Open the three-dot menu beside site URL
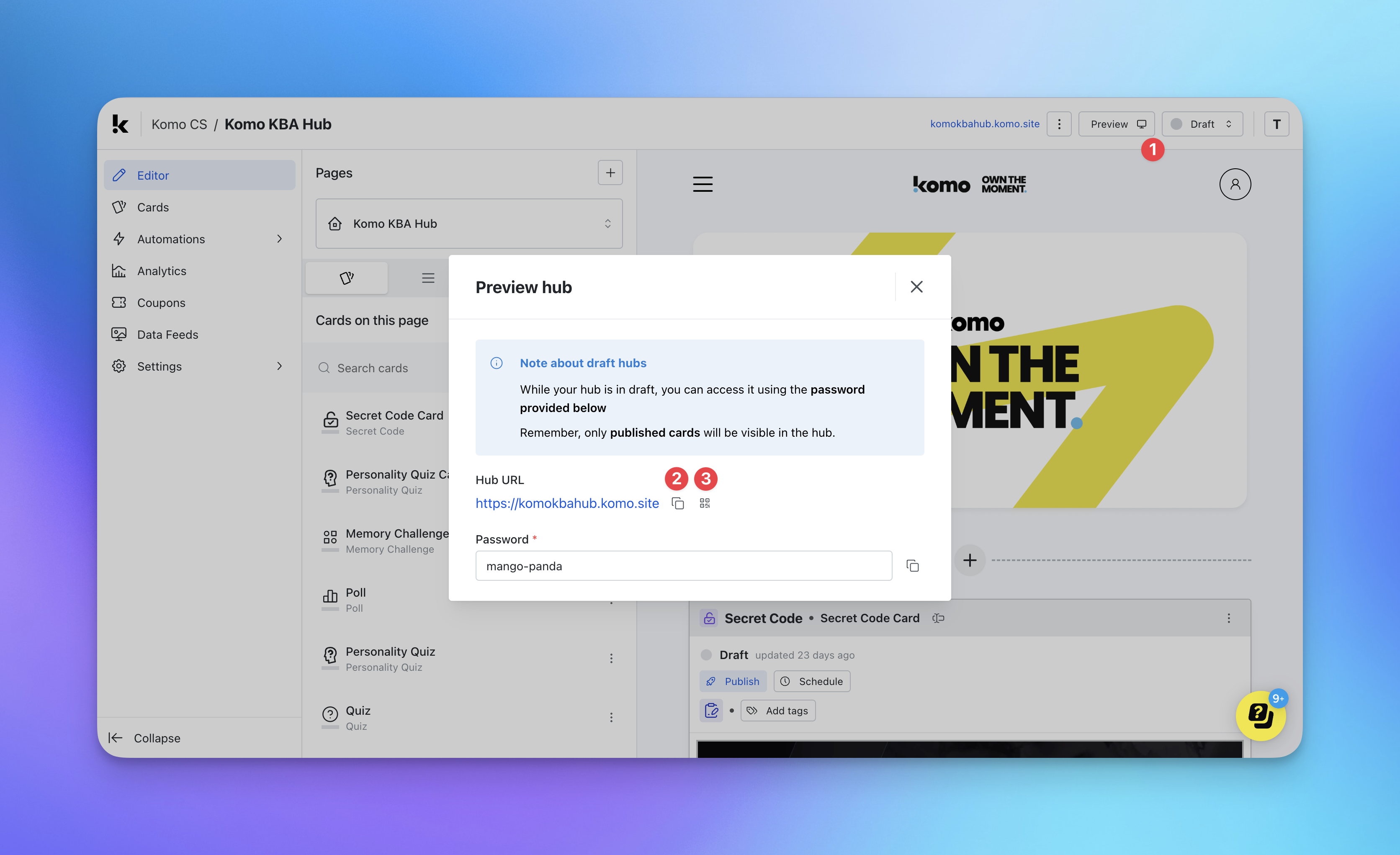 pyautogui.click(x=1058, y=124)
